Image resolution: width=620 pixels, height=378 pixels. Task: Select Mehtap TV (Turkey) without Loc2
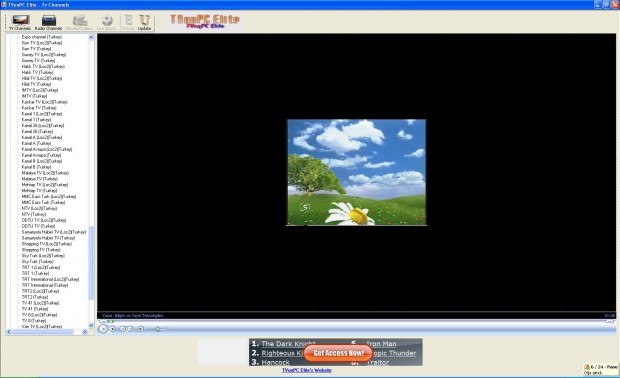(39, 191)
